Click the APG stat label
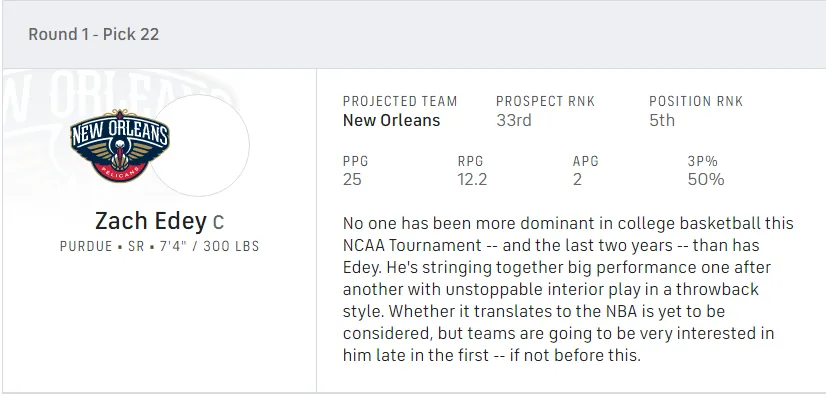 click(x=585, y=161)
